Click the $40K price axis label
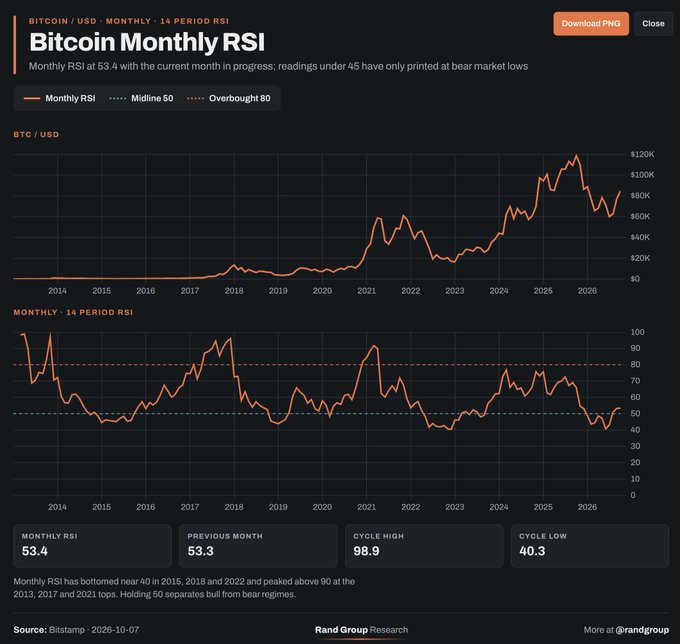The height and width of the screenshot is (644, 680). click(x=640, y=237)
